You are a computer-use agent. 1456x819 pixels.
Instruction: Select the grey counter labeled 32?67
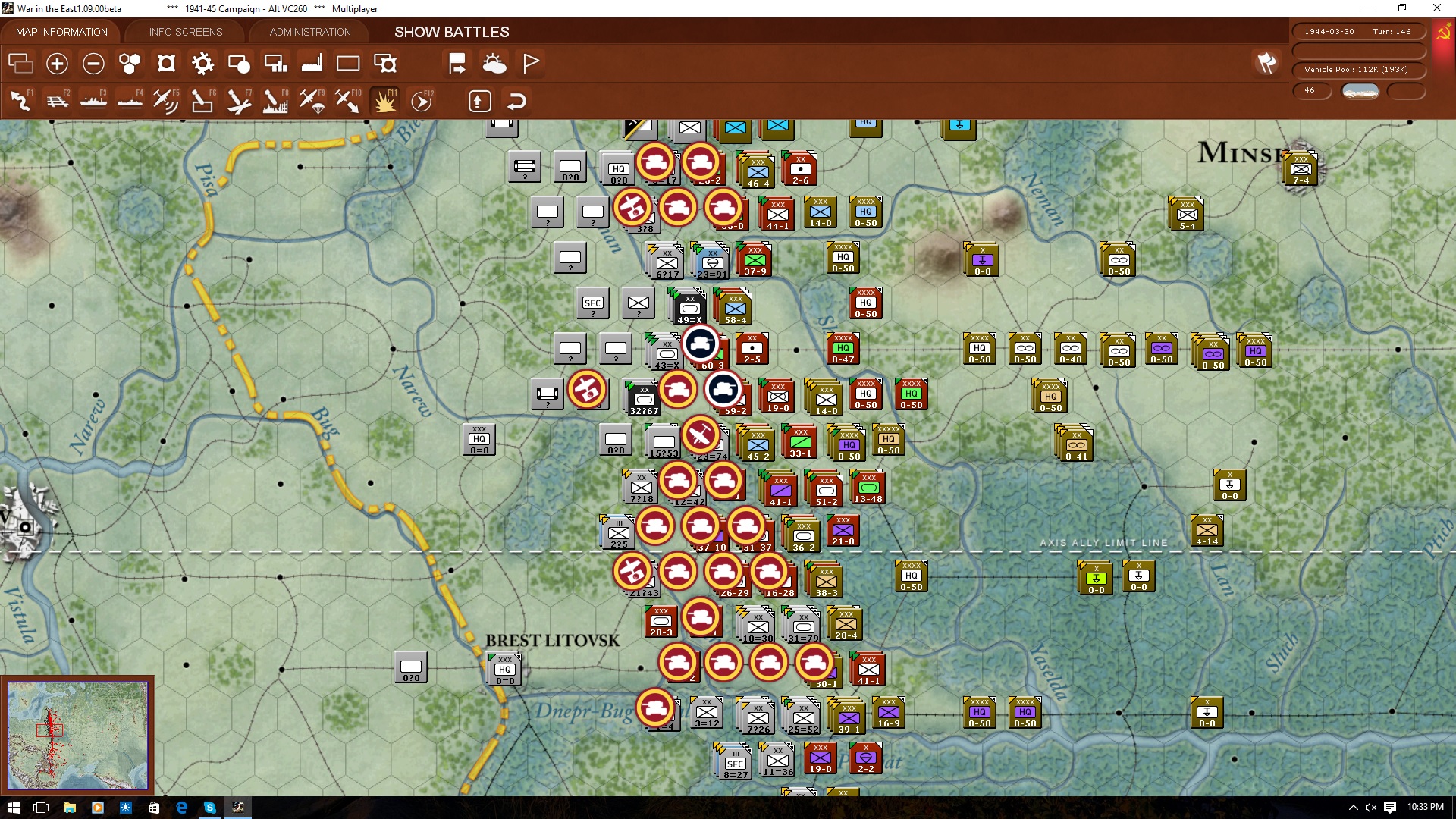tap(644, 400)
